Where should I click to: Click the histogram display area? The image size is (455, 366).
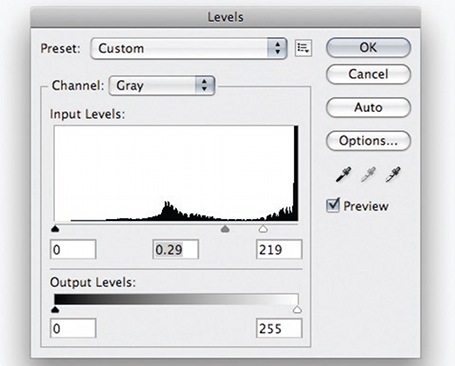pos(176,173)
